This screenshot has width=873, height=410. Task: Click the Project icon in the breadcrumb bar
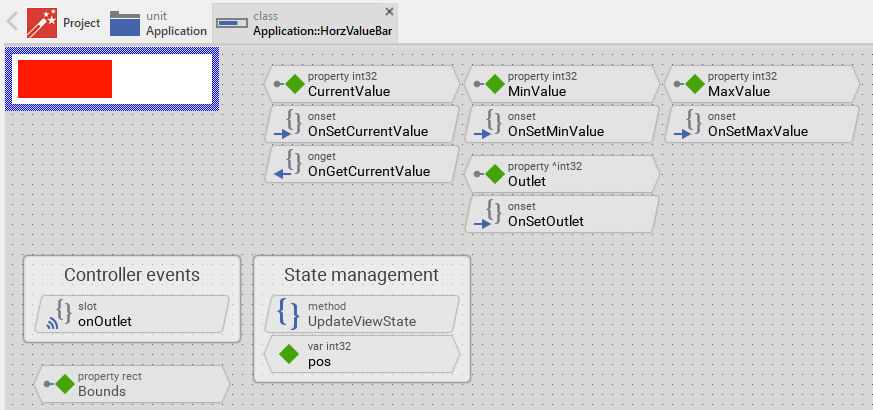[41, 22]
